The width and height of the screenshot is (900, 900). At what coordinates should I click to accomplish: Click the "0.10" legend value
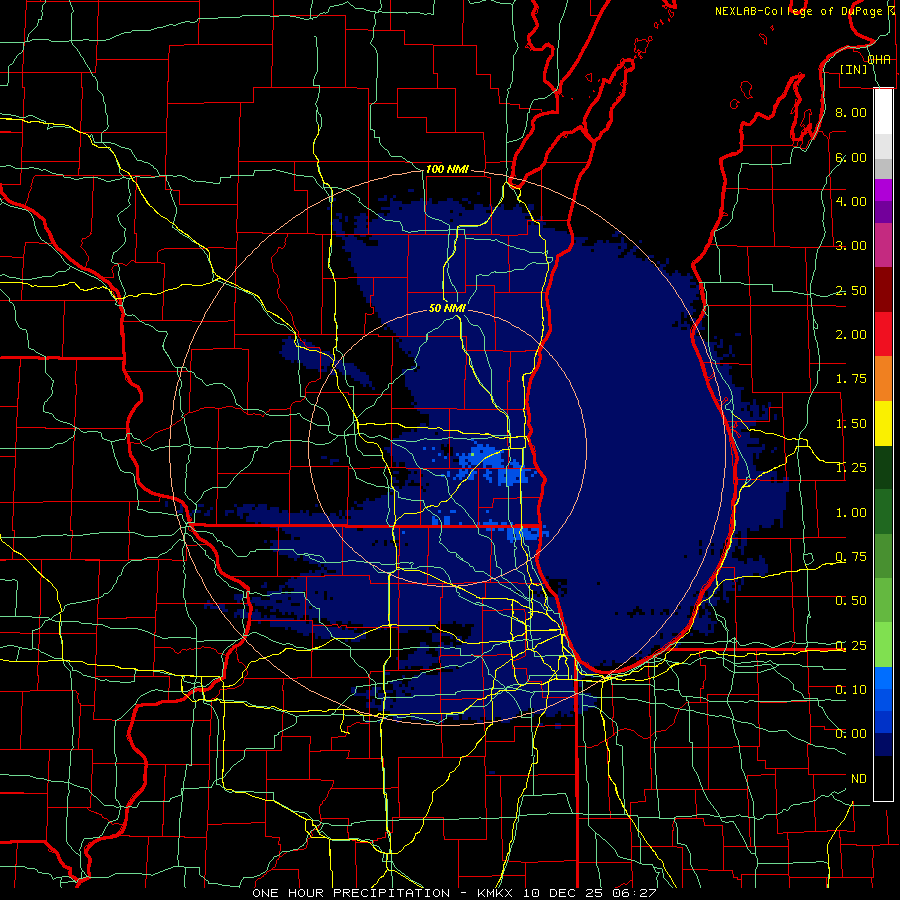pos(851,689)
